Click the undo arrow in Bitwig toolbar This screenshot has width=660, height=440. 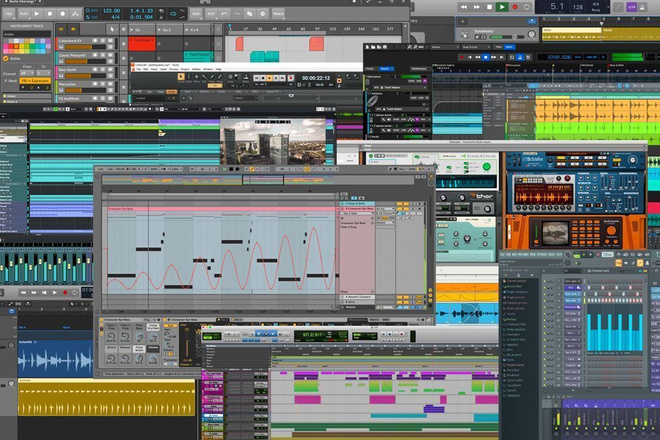(x=224, y=13)
